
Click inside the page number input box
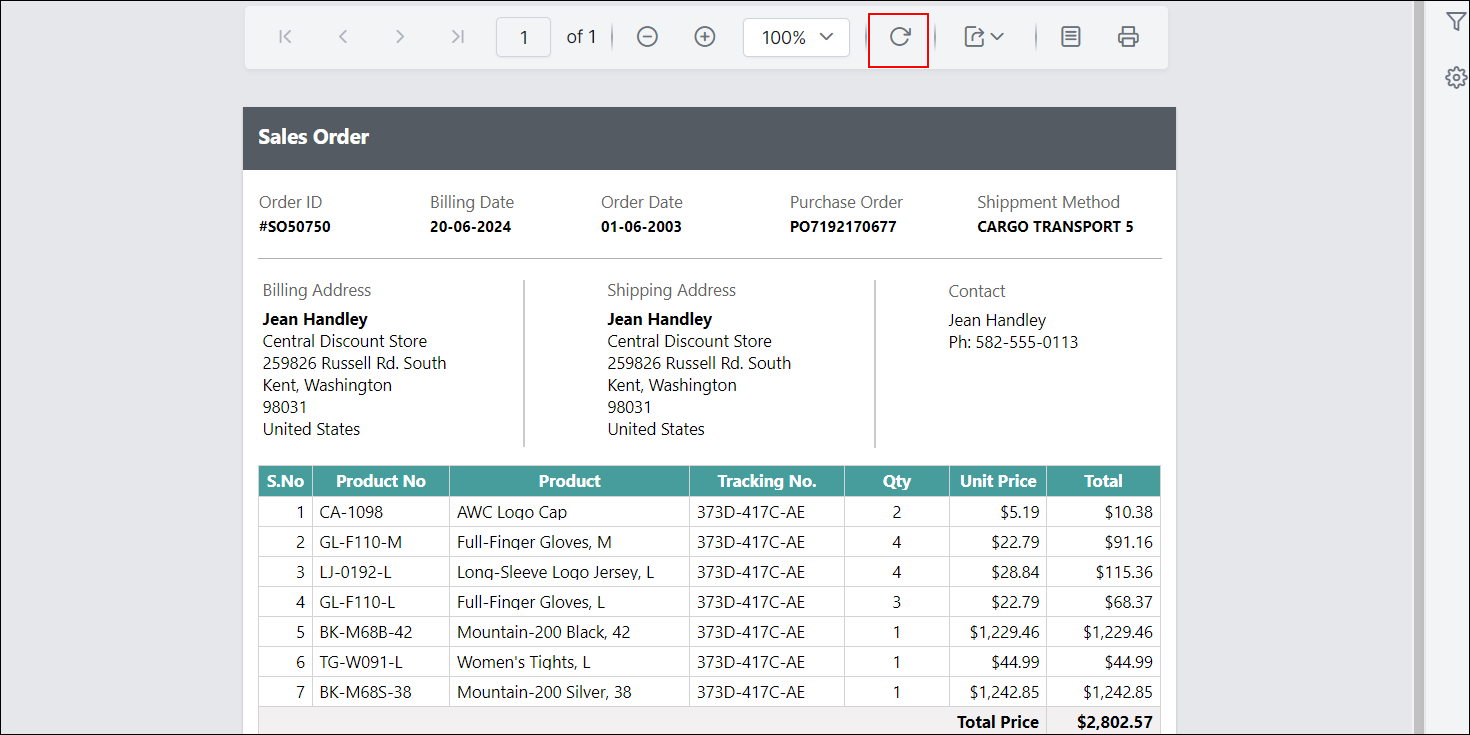[523, 36]
